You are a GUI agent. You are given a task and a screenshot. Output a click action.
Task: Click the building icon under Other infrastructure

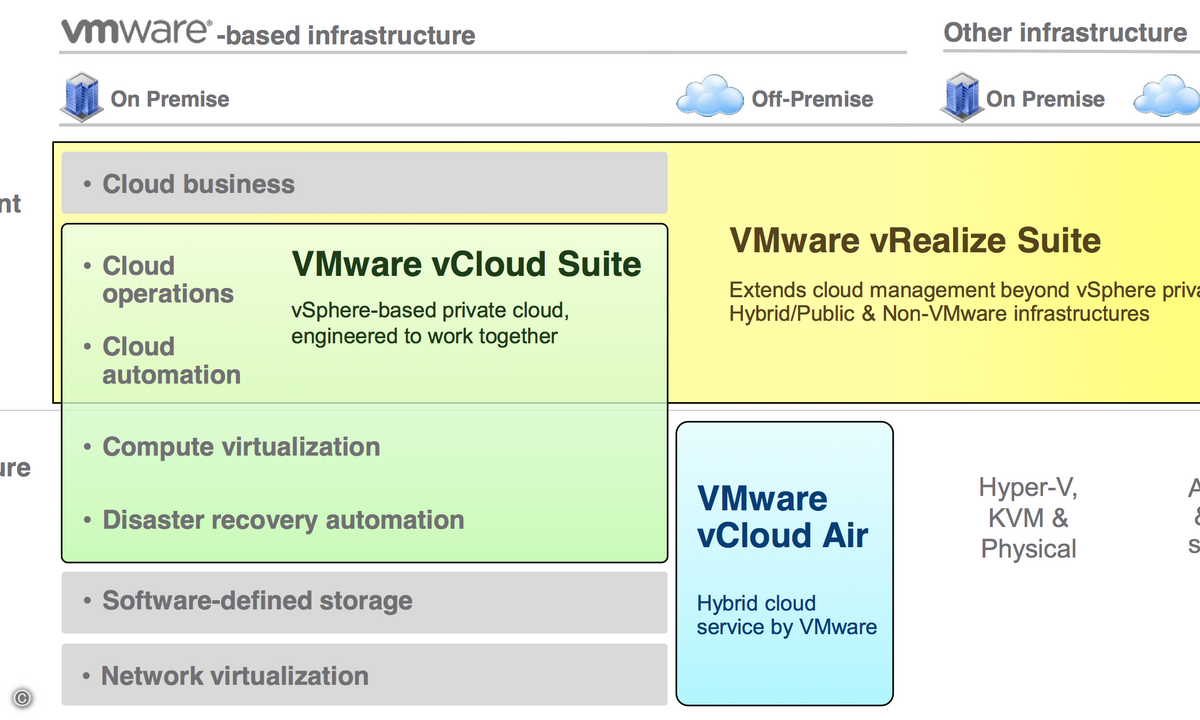click(961, 97)
